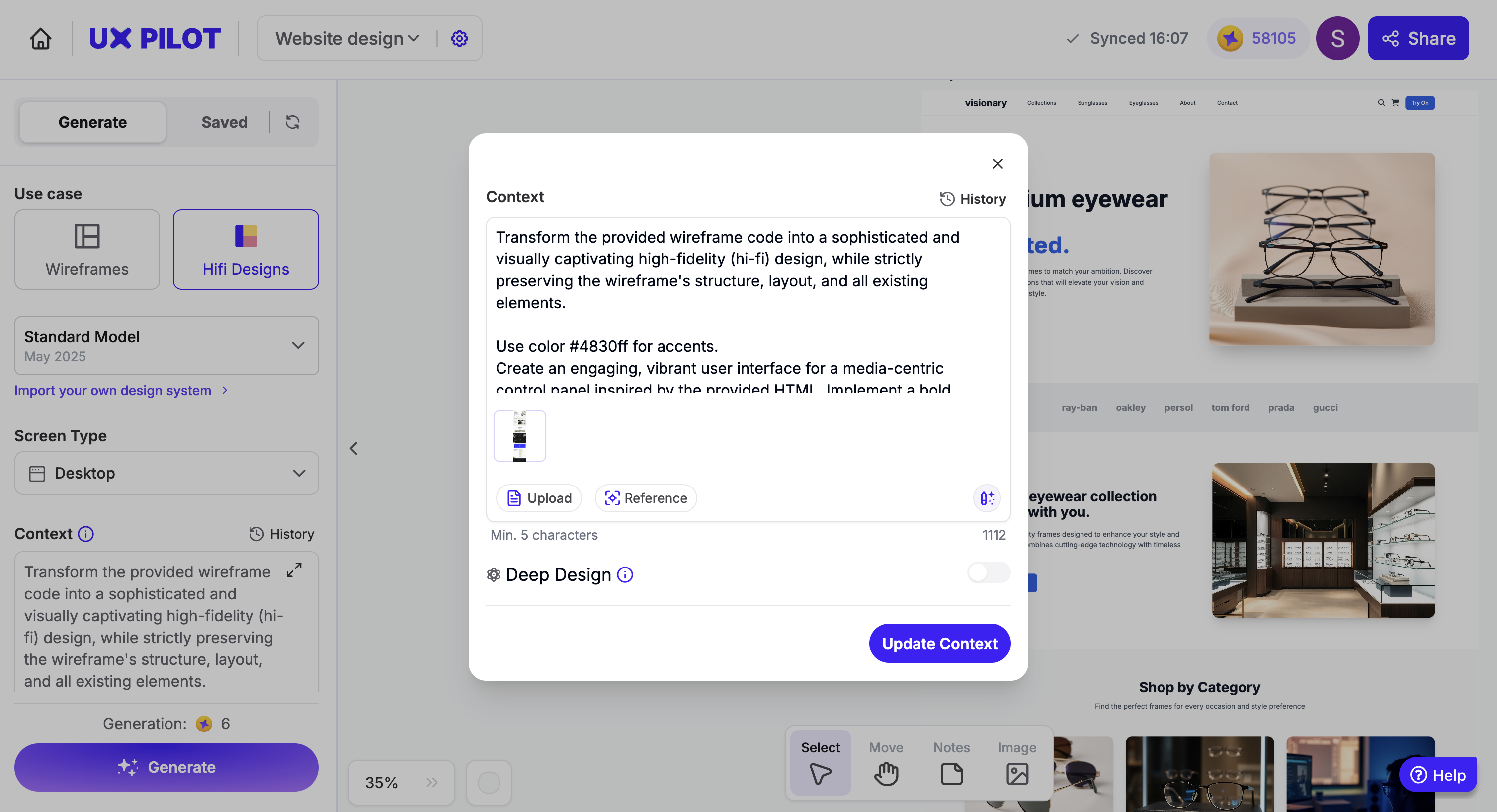Open the Desktop screen type dropdown
This screenshot has width=1497, height=812.
[x=166, y=473]
